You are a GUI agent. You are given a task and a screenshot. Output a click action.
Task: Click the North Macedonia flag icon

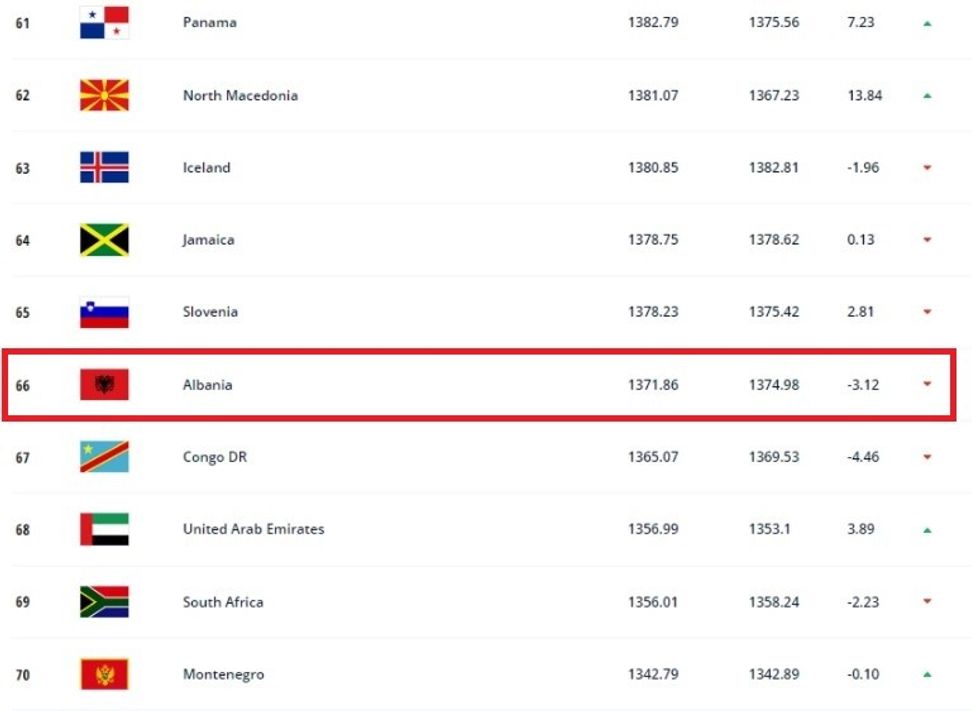pos(104,95)
